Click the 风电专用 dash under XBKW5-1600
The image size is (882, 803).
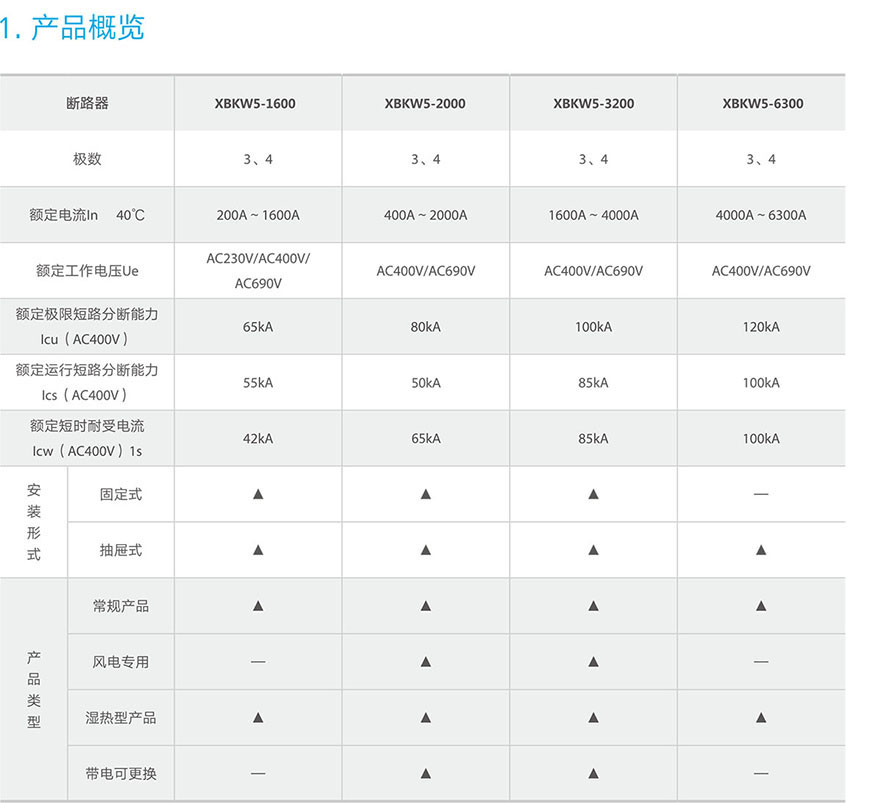click(258, 662)
